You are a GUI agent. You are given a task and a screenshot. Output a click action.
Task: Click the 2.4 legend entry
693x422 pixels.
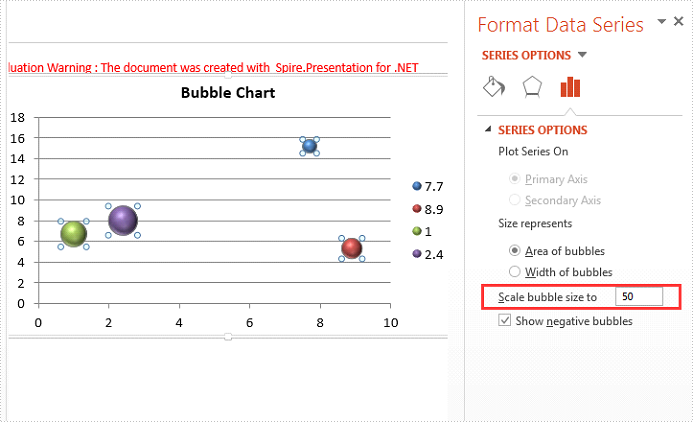427,254
